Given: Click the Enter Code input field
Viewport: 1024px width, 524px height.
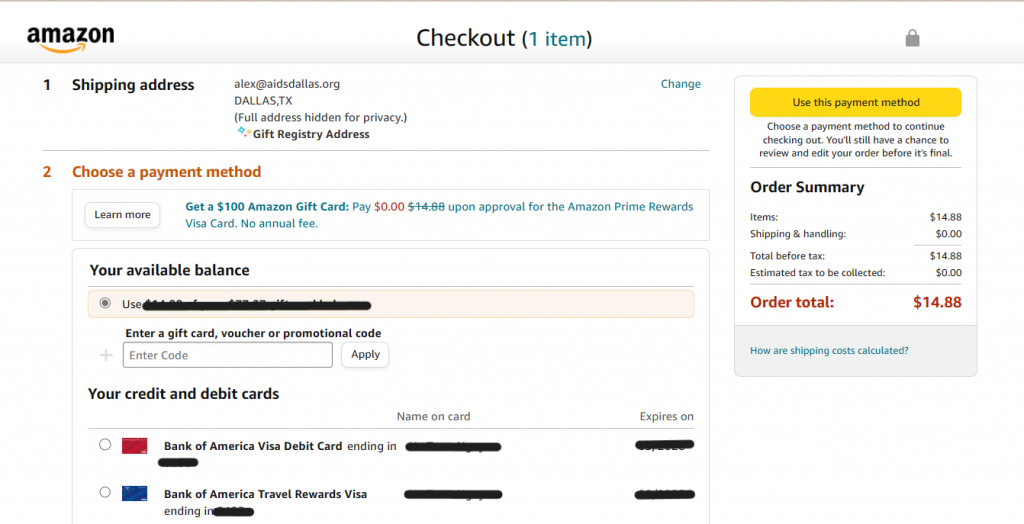Looking at the screenshot, I should [x=227, y=355].
